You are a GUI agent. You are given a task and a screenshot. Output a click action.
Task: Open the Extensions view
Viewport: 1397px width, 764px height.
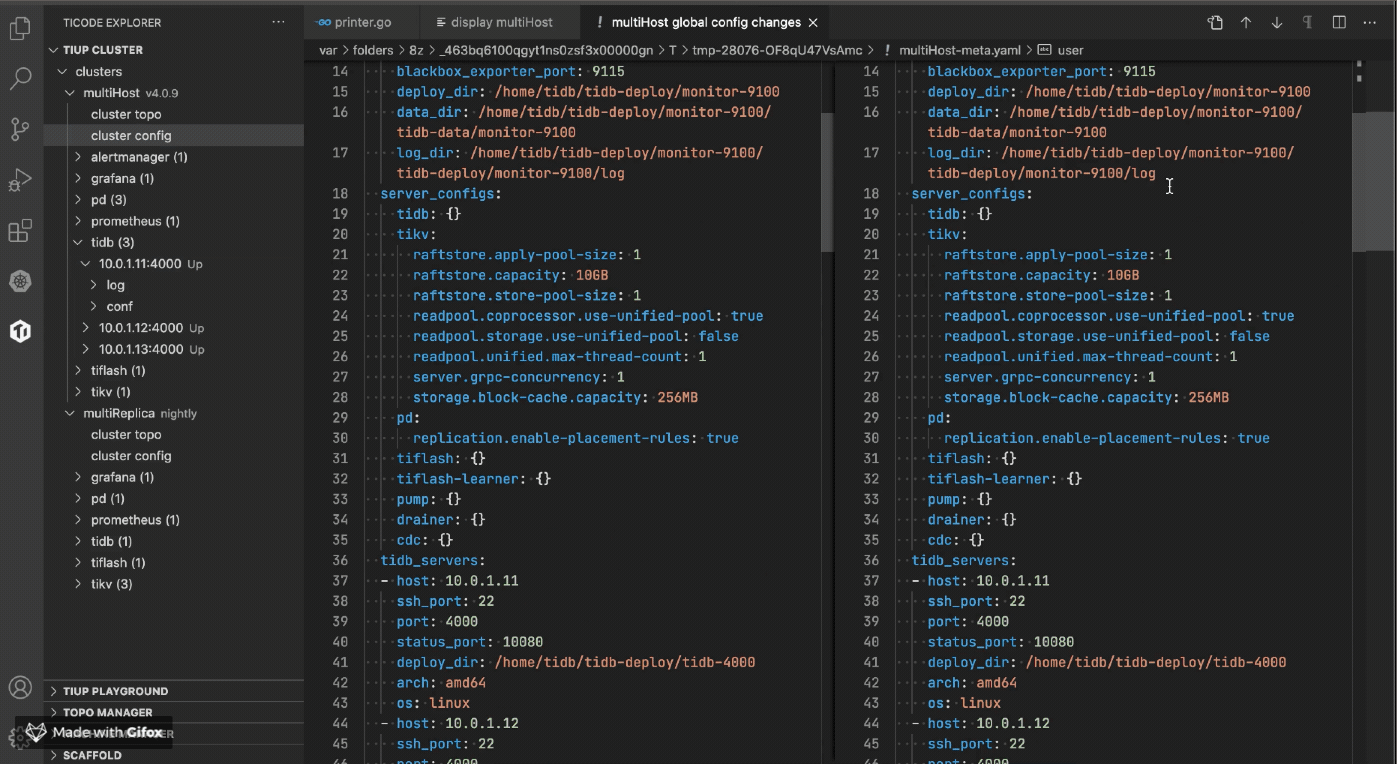point(20,231)
